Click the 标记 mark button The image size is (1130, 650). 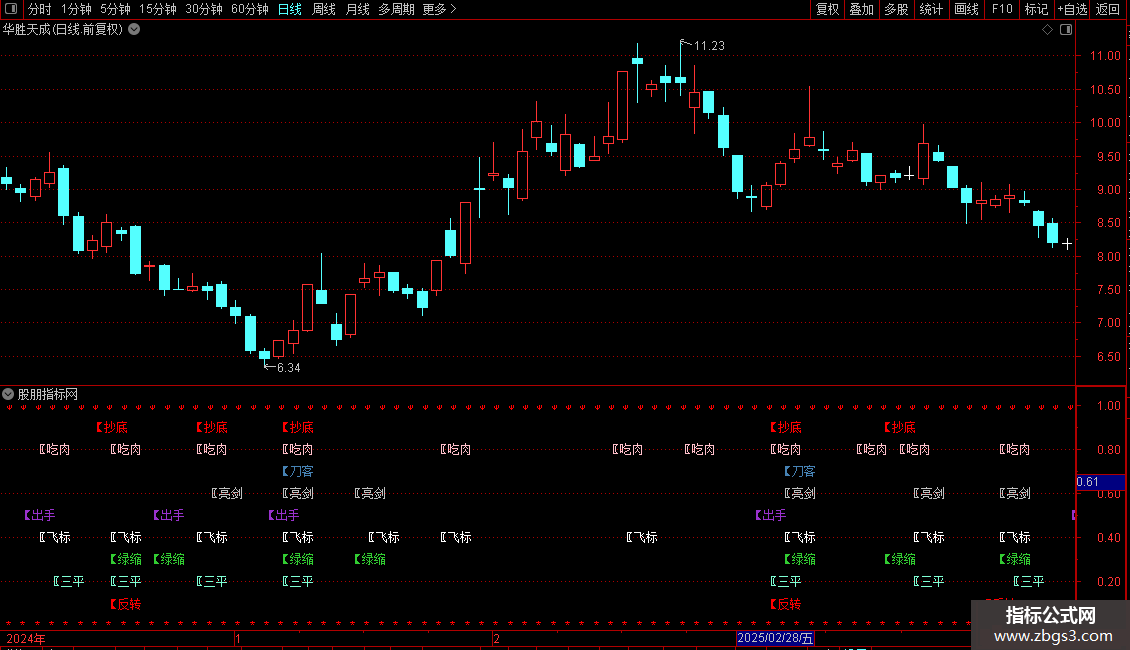pos(1036,9)
